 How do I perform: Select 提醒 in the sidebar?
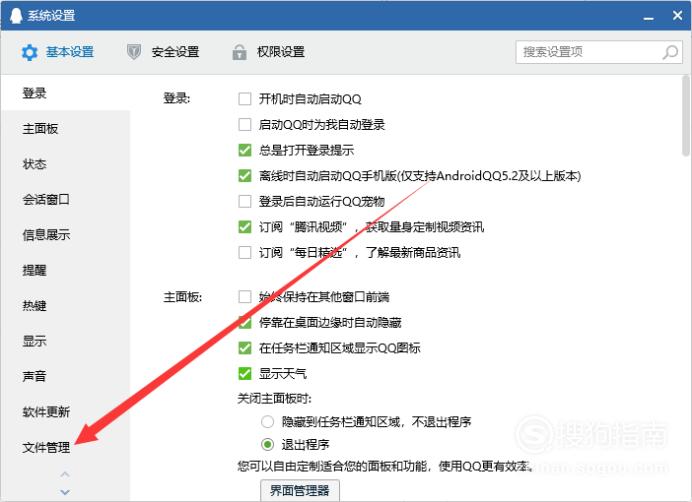[66, 270]
